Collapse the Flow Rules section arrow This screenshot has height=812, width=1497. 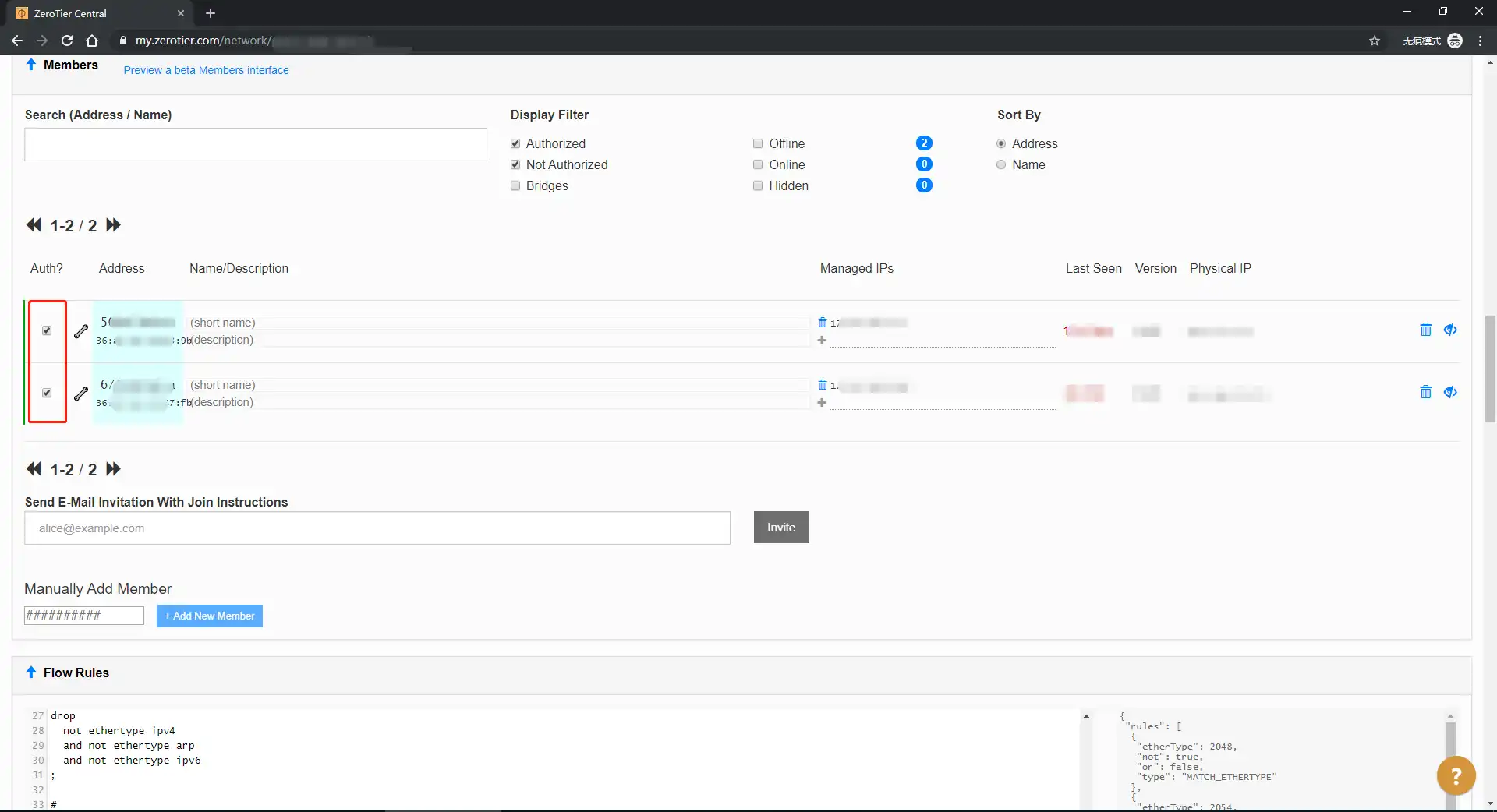[31, 672]
